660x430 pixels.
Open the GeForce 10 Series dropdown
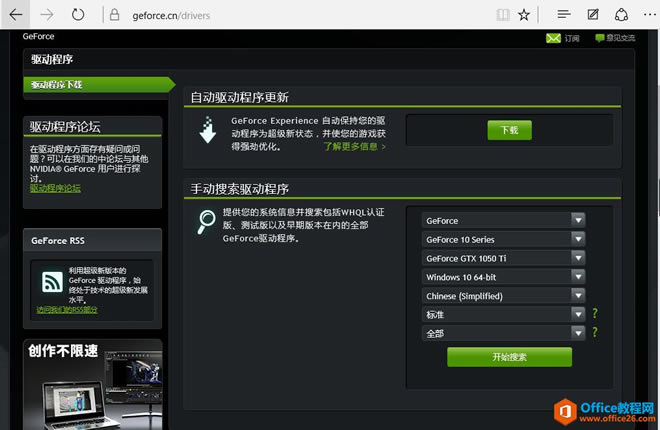click(x=503, y=239)
